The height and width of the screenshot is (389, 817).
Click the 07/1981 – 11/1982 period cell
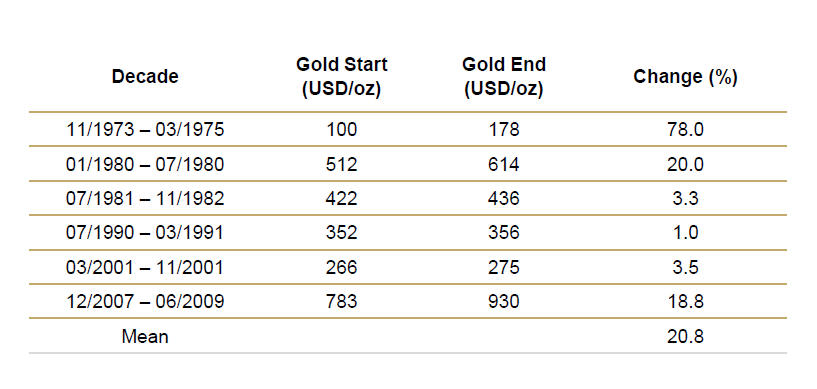[x=145, y=198]
